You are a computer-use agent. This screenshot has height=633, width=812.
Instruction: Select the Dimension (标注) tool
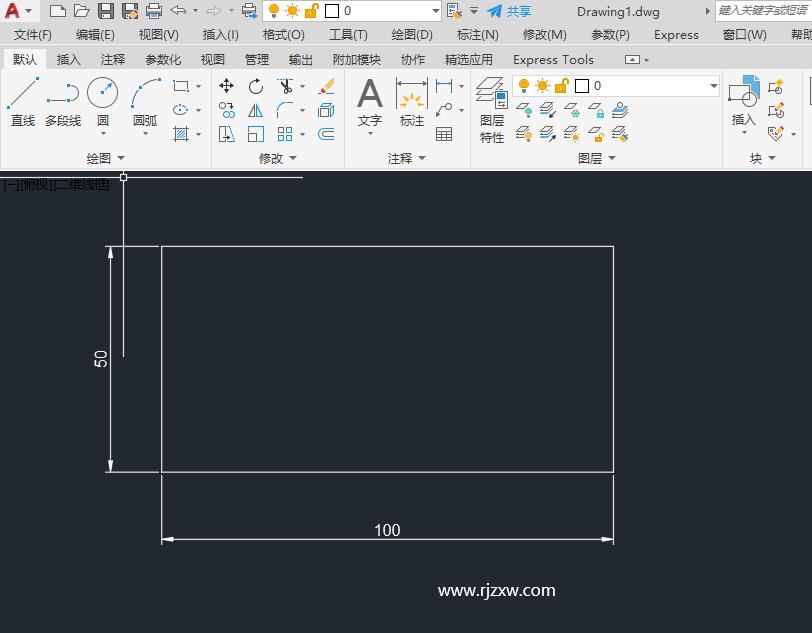pos(412,102)
